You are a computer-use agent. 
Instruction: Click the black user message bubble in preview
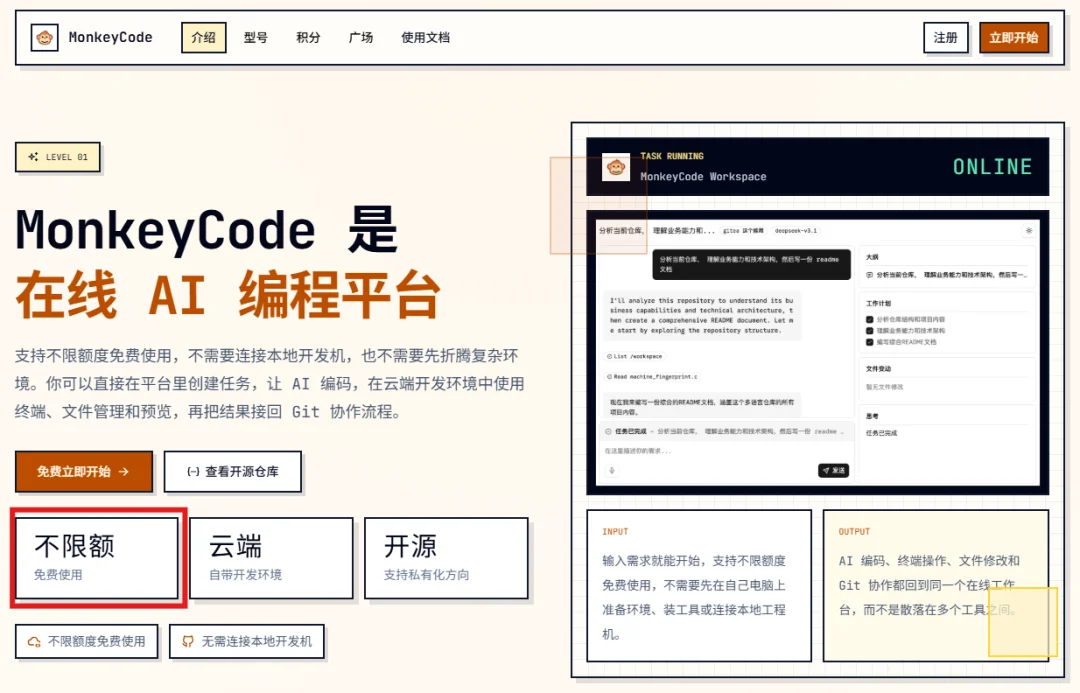tap(751, 265)
